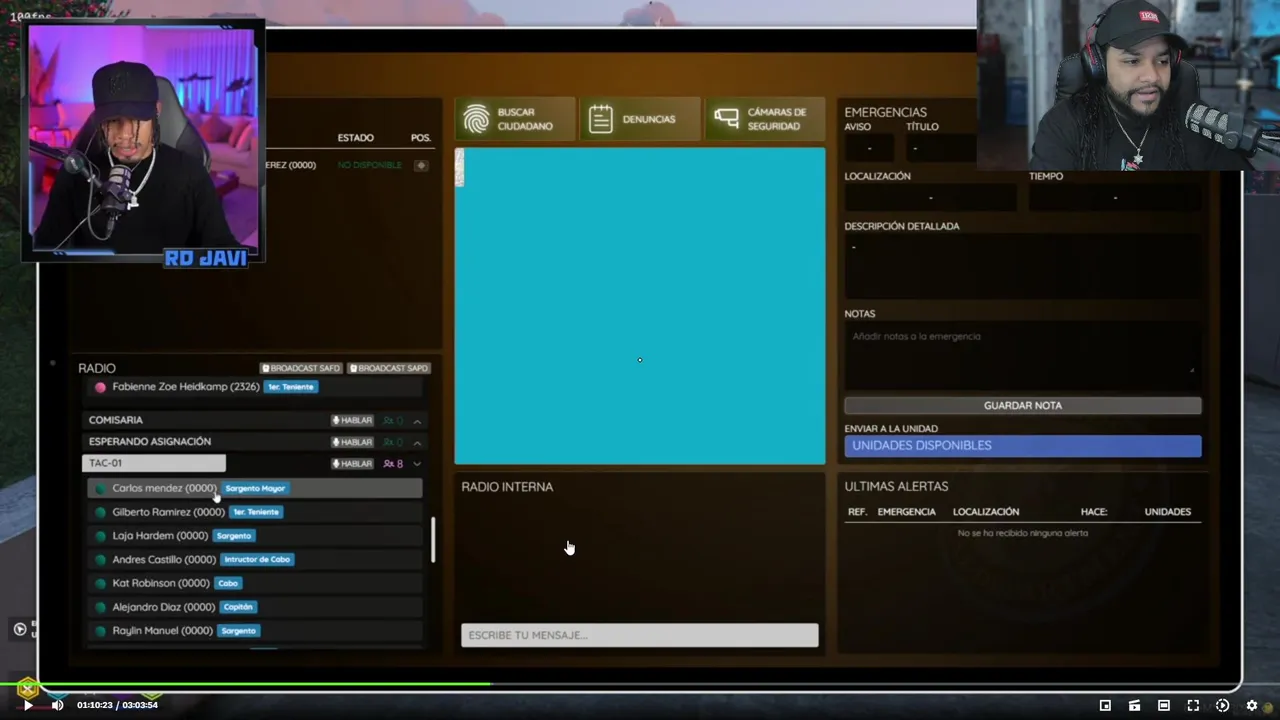
Task: Click the Capitán rank badge
Action: [238, 607]
